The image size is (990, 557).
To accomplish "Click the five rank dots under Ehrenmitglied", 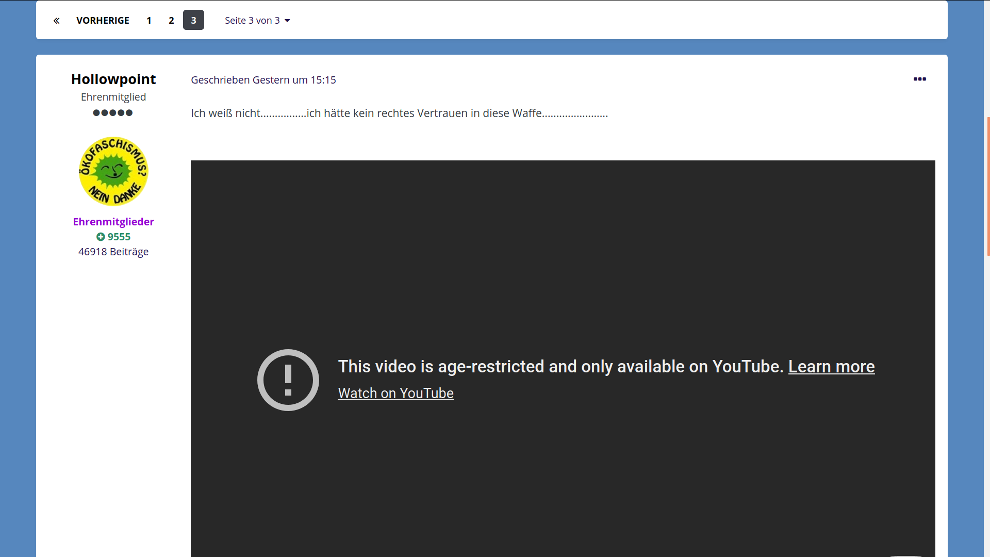I will 113,112.
